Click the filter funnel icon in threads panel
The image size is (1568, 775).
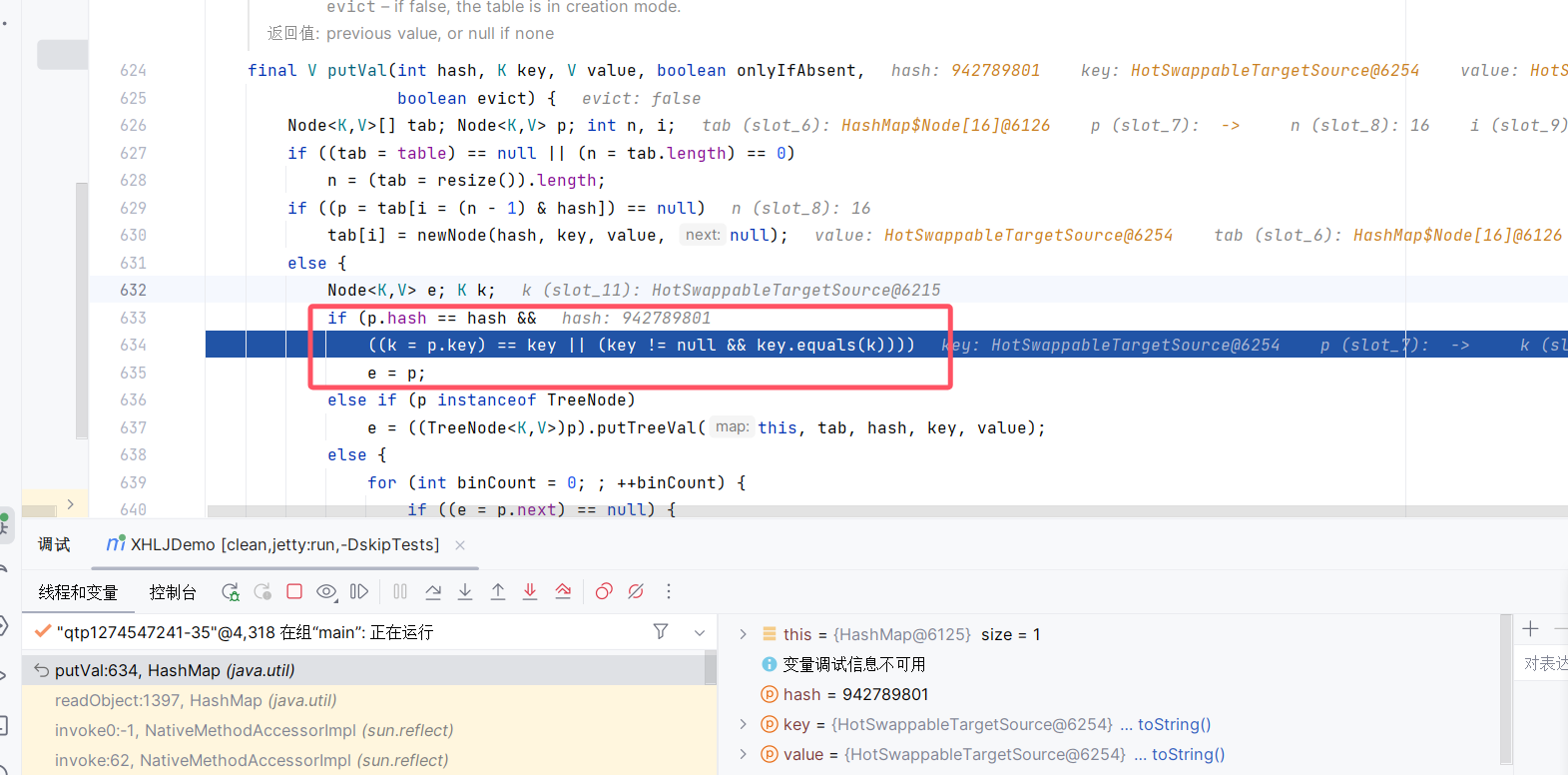point(661,631)
